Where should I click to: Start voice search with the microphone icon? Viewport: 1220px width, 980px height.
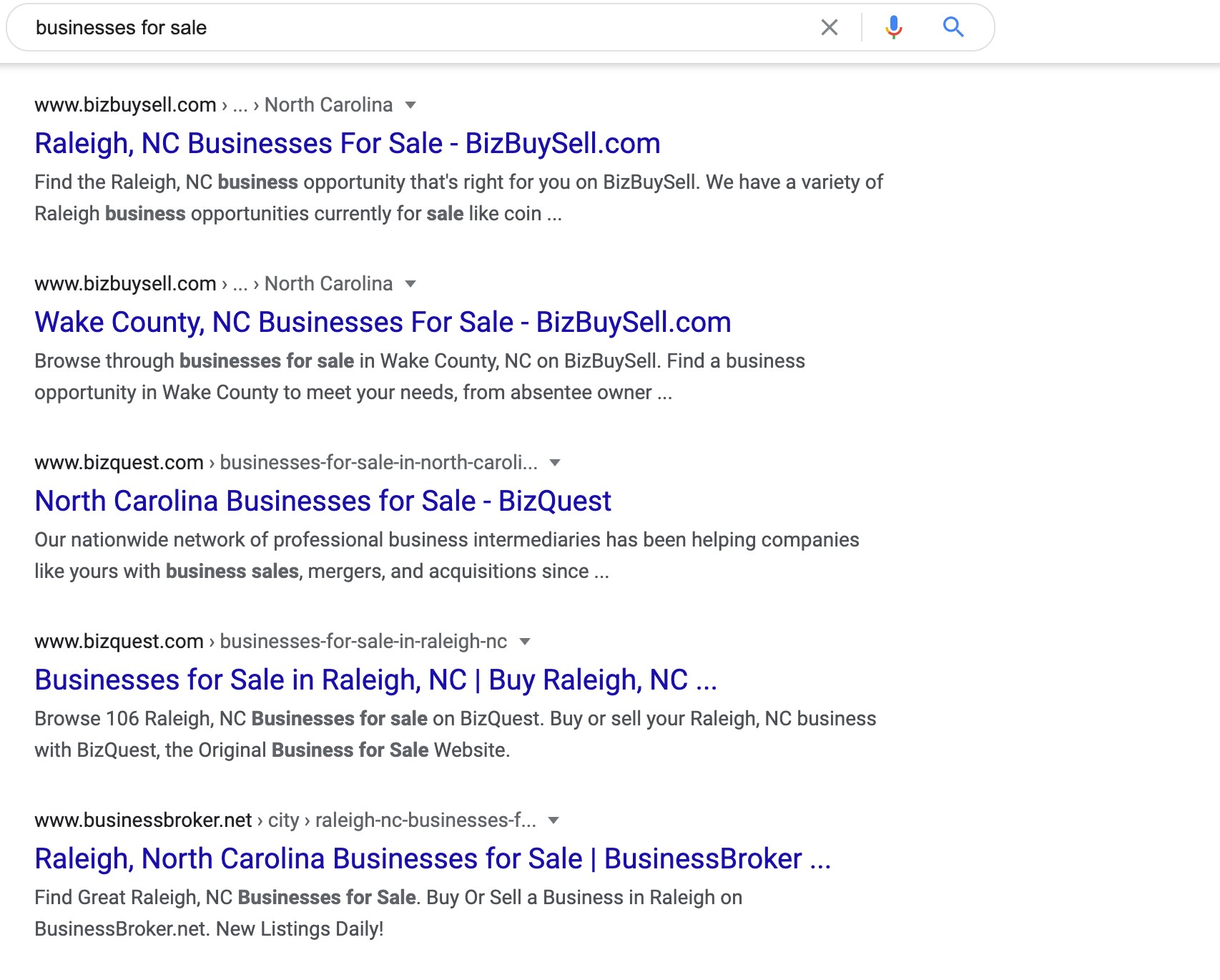893,28
